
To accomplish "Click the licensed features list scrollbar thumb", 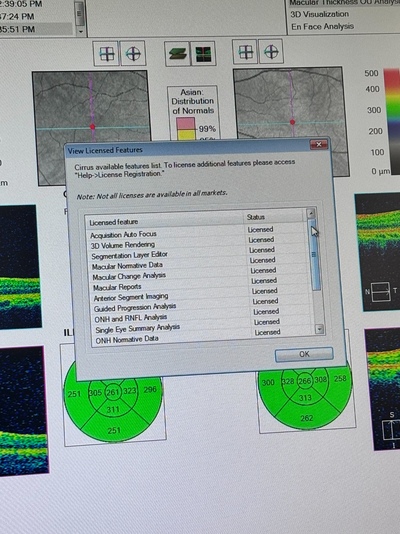I will (315, 255).
